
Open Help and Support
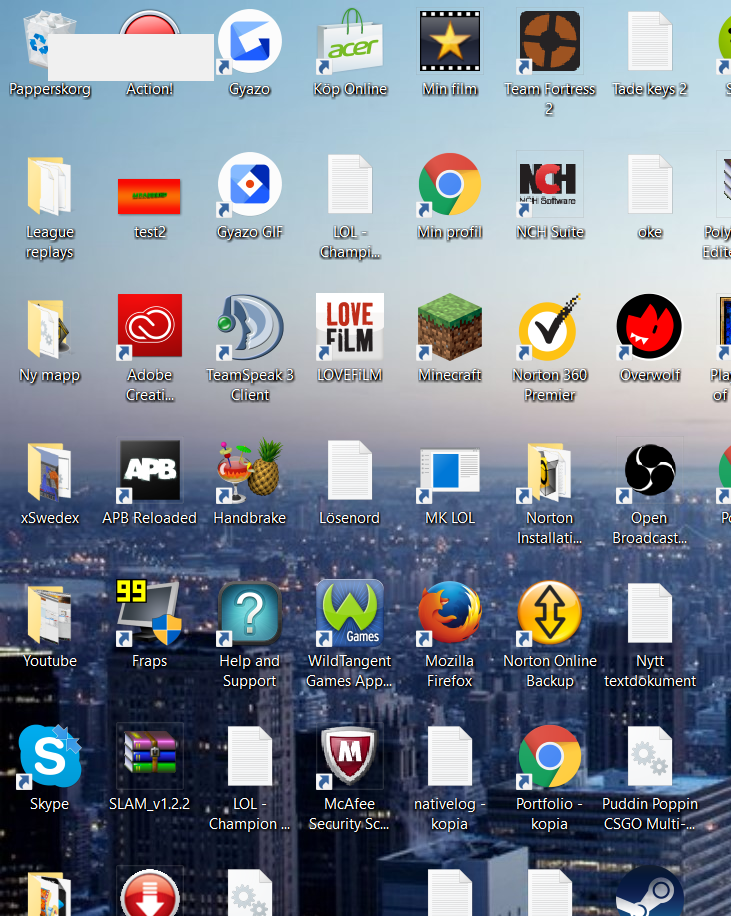[x=250, y=613]
